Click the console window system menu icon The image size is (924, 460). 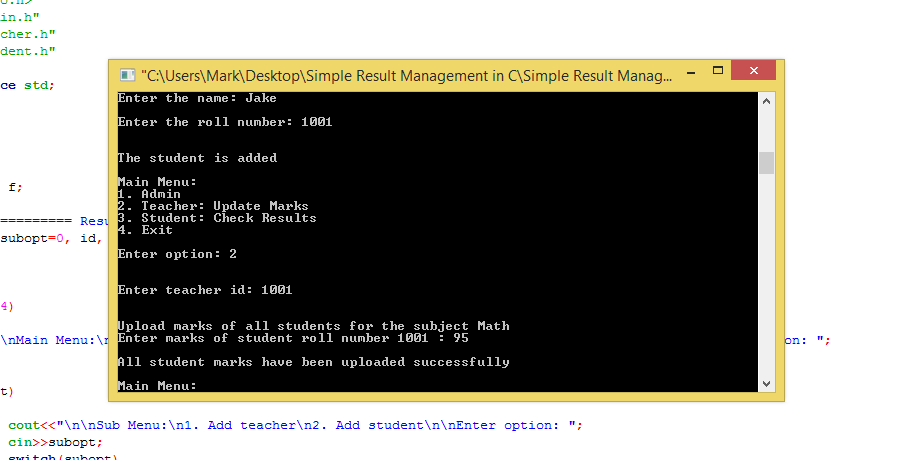coord(127,75)
